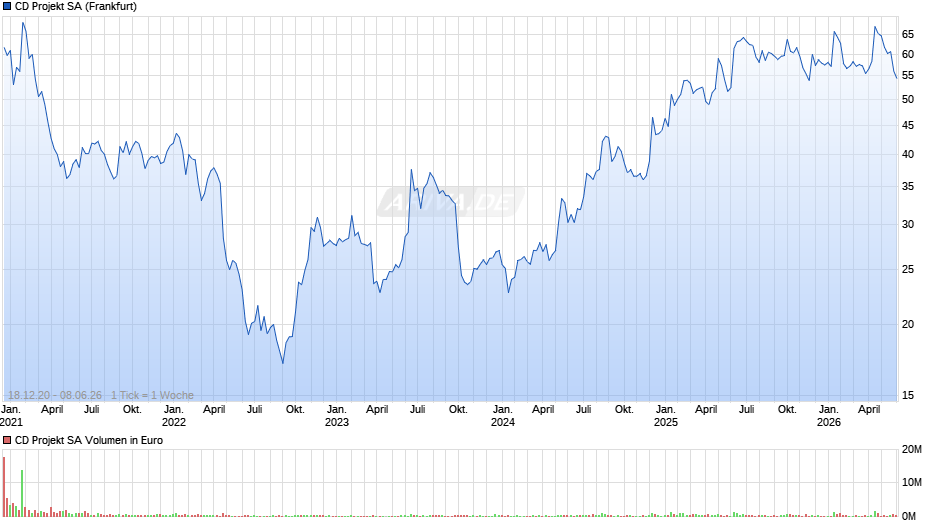
Task: Click the price axis label 25
Action: (908, 269)
